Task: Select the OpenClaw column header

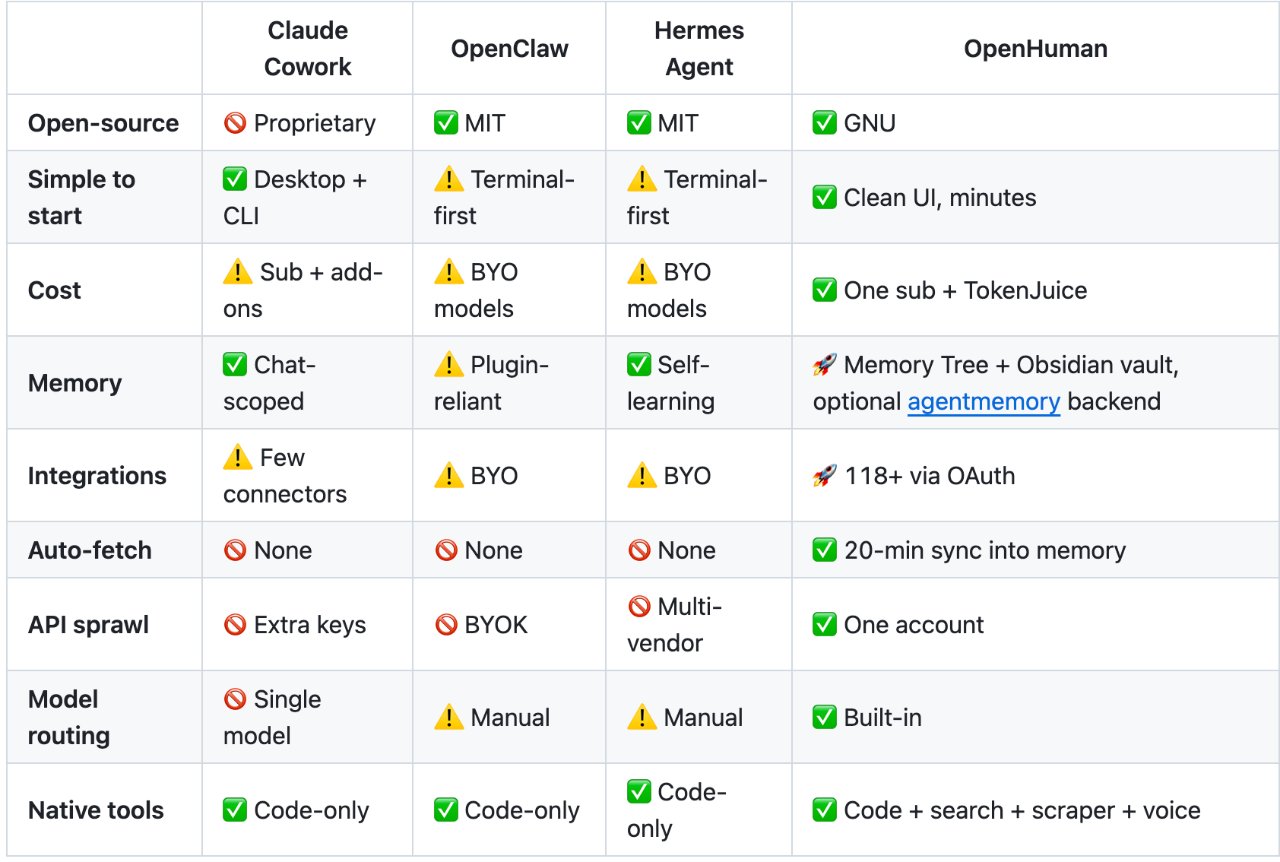Action: (x=510, y=48)
